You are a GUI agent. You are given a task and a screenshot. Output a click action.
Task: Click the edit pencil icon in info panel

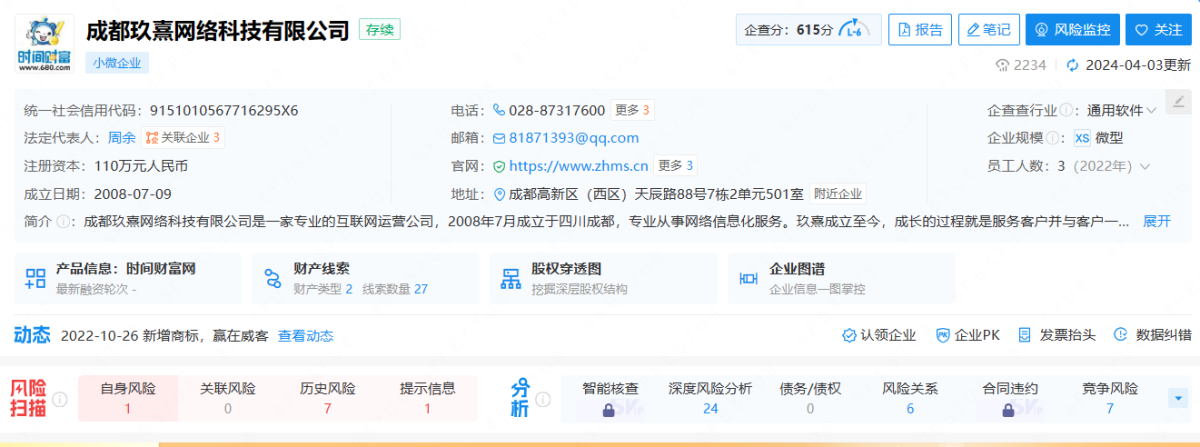click(1178, 101)
